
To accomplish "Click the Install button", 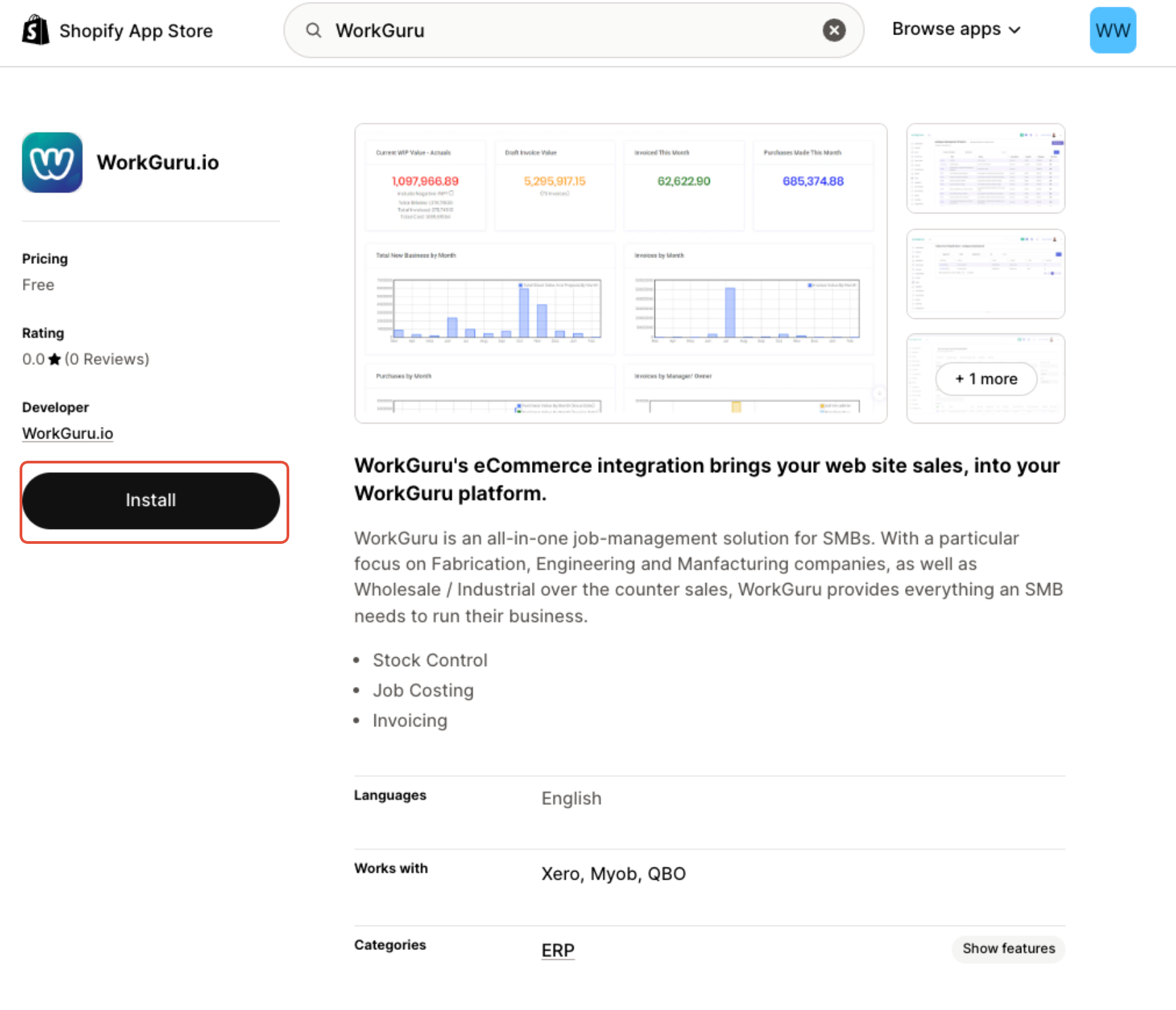I will click(151, 501).
